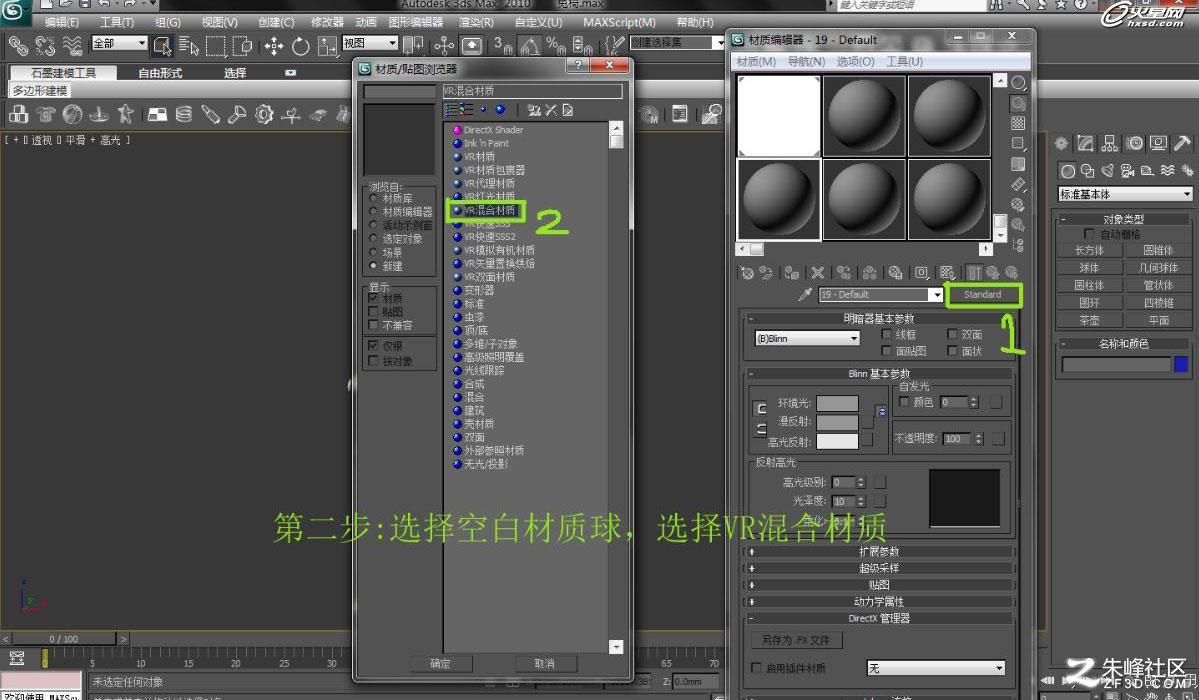The image size is (1199, 700).
Task: Activate the Select Object tool
Action: click(161, 46)
